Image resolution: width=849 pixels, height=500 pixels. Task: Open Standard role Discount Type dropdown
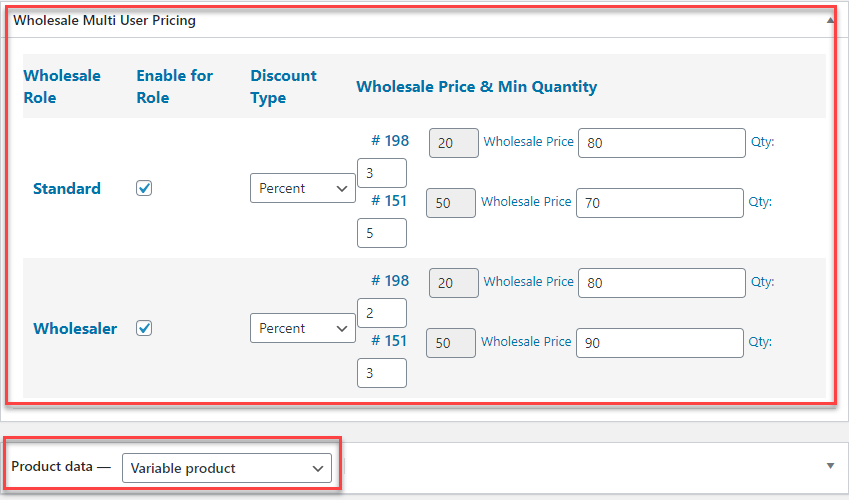302,188
